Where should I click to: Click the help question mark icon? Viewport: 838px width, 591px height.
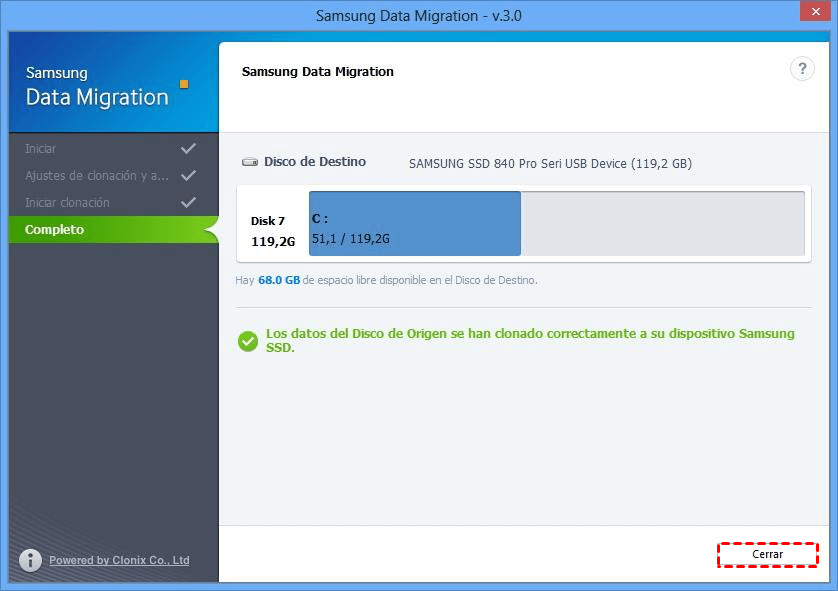coord(802,69)
